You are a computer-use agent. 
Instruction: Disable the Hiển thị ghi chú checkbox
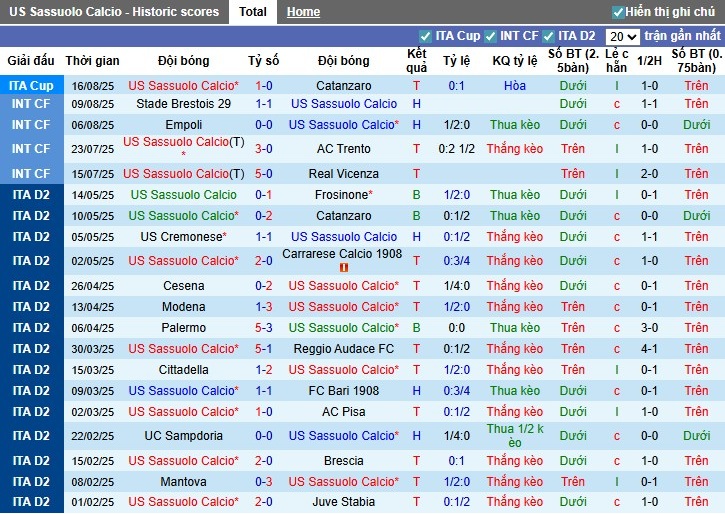pos(618,12)
